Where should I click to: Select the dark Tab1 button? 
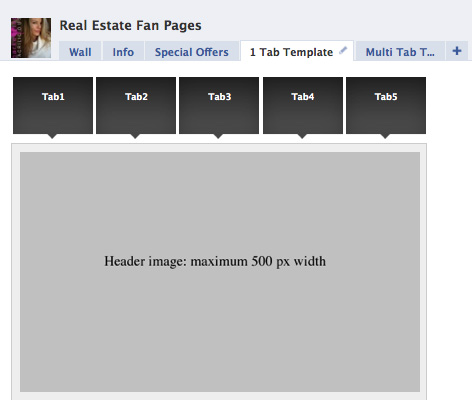(53, 105)
